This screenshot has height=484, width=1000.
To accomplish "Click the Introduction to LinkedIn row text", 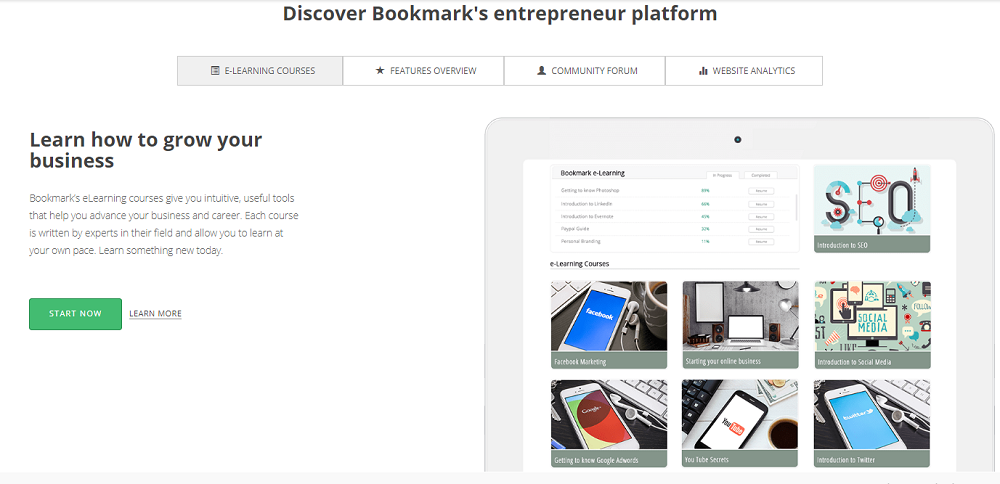I will click(587, 204).
